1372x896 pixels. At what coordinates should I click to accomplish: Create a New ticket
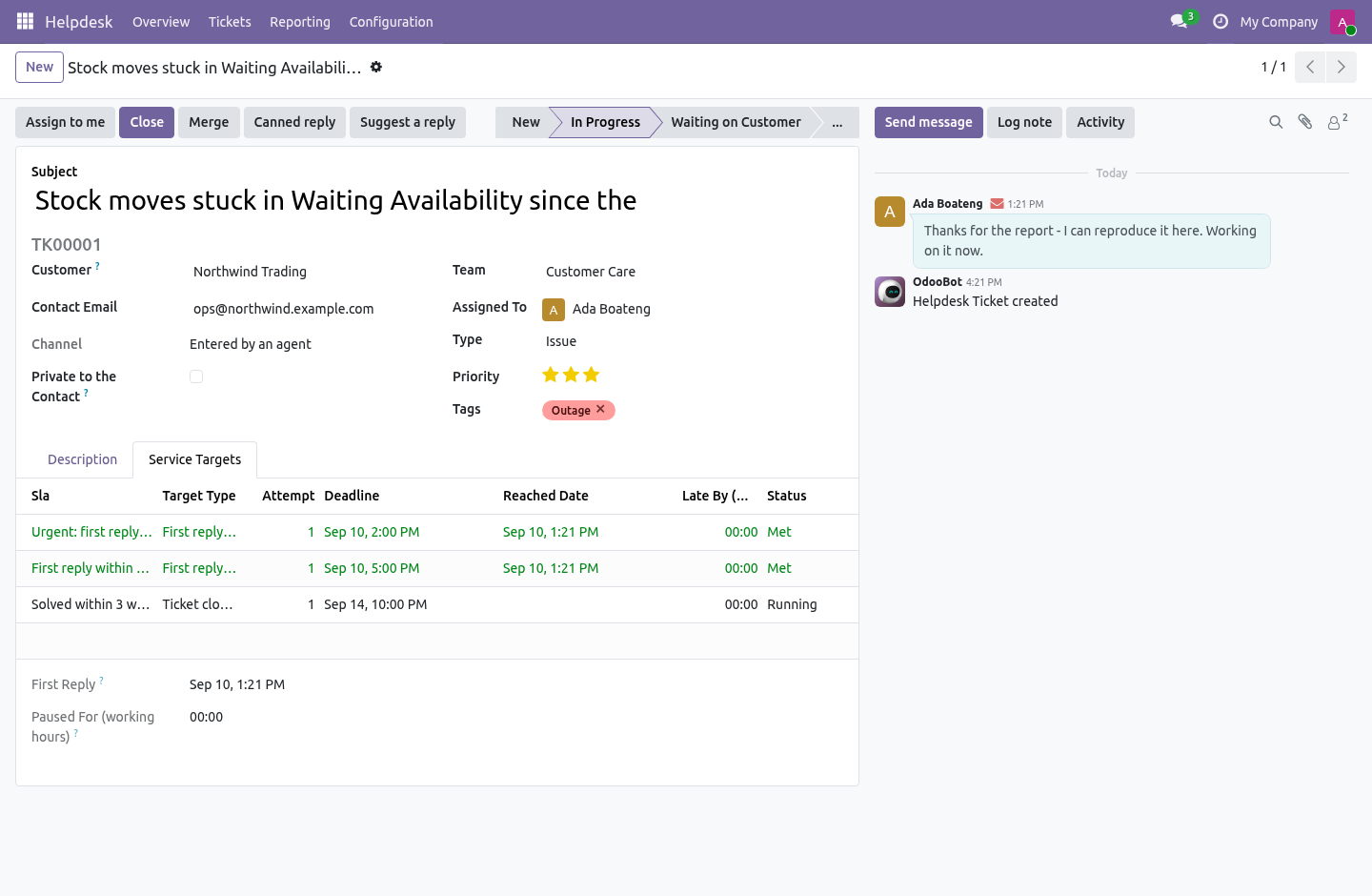[40, 67]
